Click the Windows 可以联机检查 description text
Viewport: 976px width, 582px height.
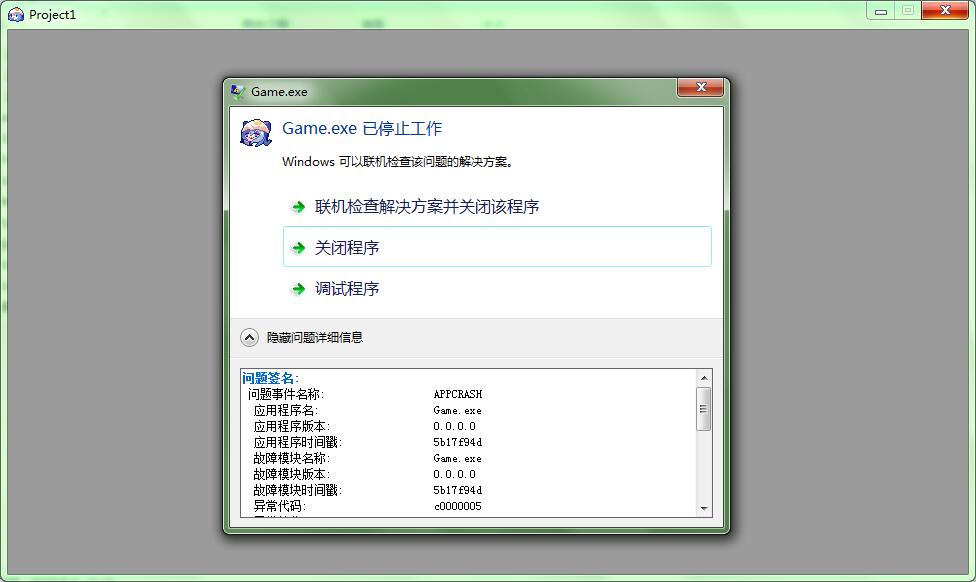click(397, 162)
